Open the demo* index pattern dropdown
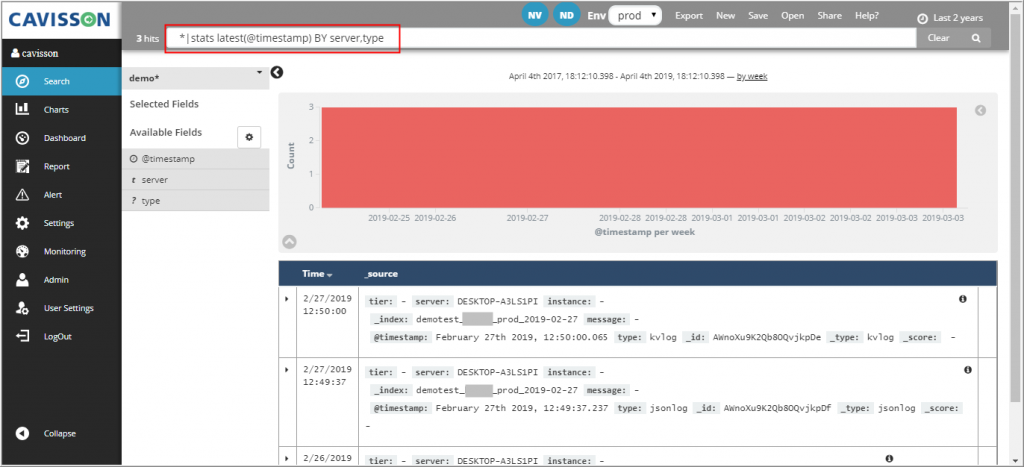The image size is (1024, 467). click(196, 77)
